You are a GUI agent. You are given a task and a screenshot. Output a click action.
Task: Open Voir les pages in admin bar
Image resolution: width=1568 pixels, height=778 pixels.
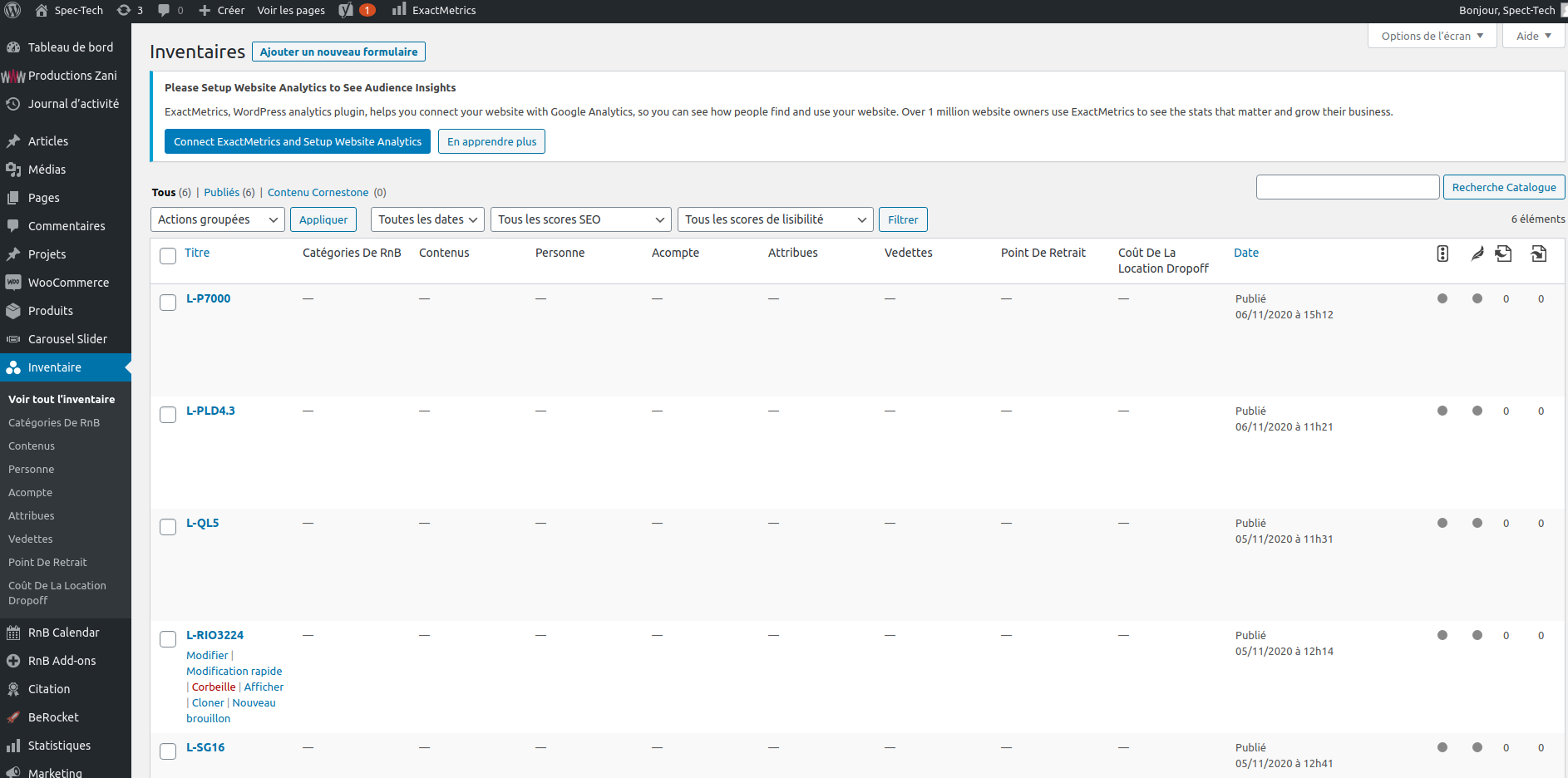coord(291,10)
